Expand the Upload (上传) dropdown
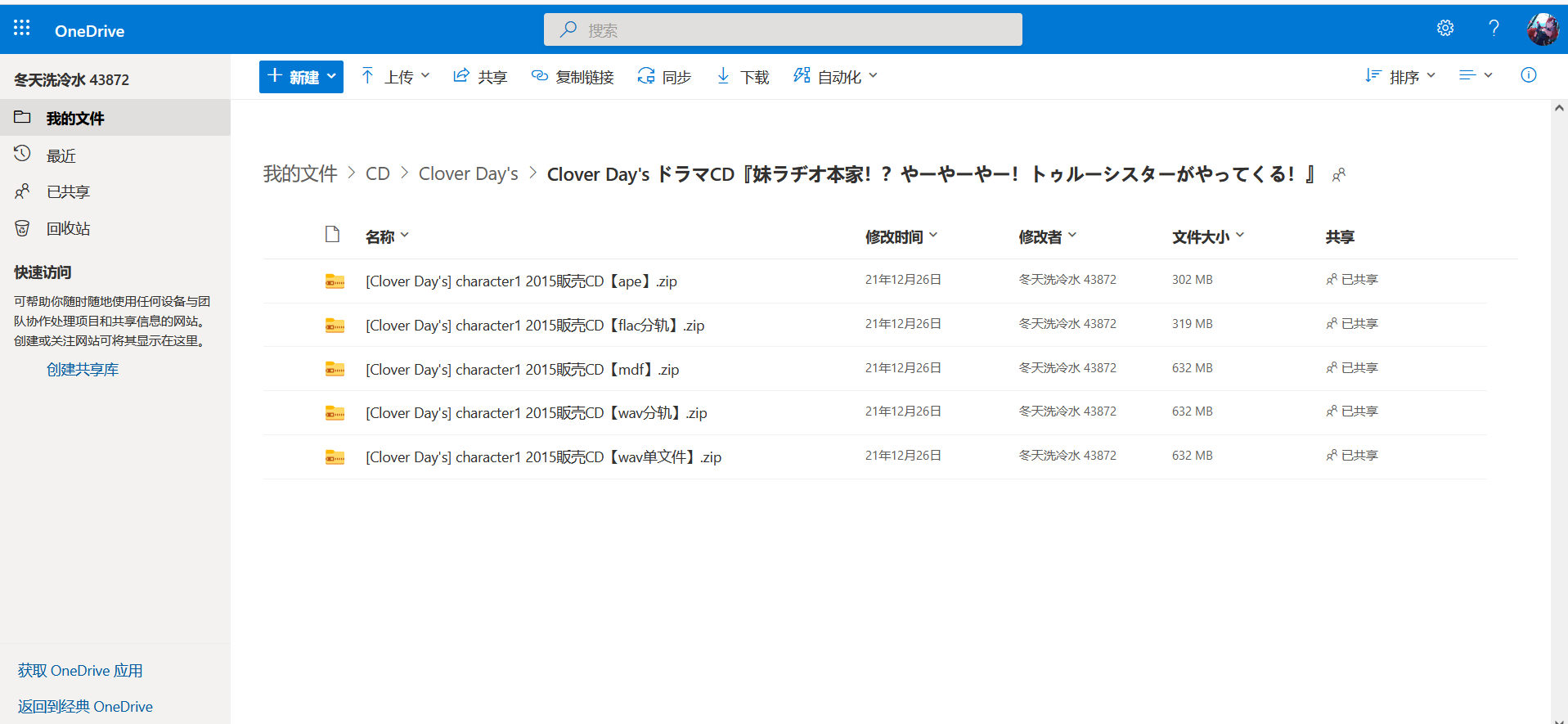The height and width of the screenshot is (724, 1568). (x=396, y=77)
